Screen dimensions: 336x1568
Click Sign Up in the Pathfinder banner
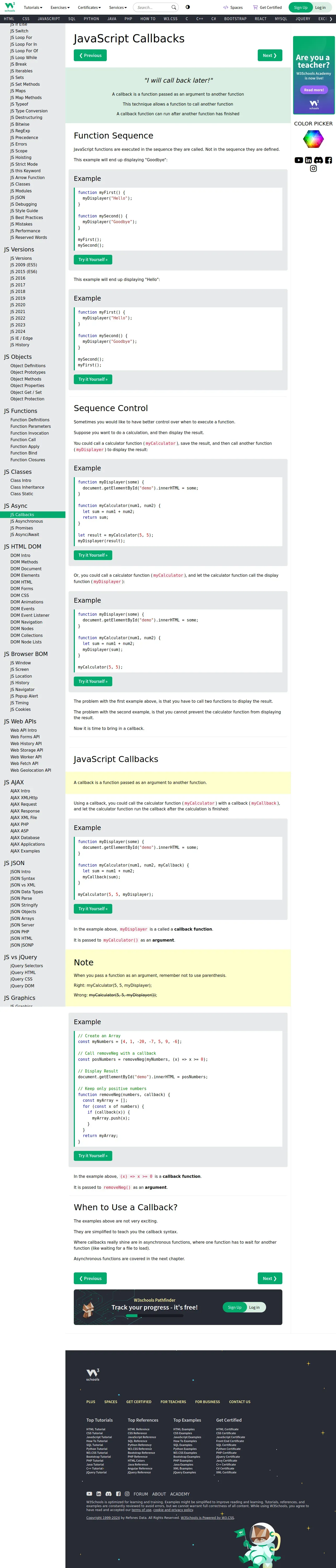pos(235,1307)
